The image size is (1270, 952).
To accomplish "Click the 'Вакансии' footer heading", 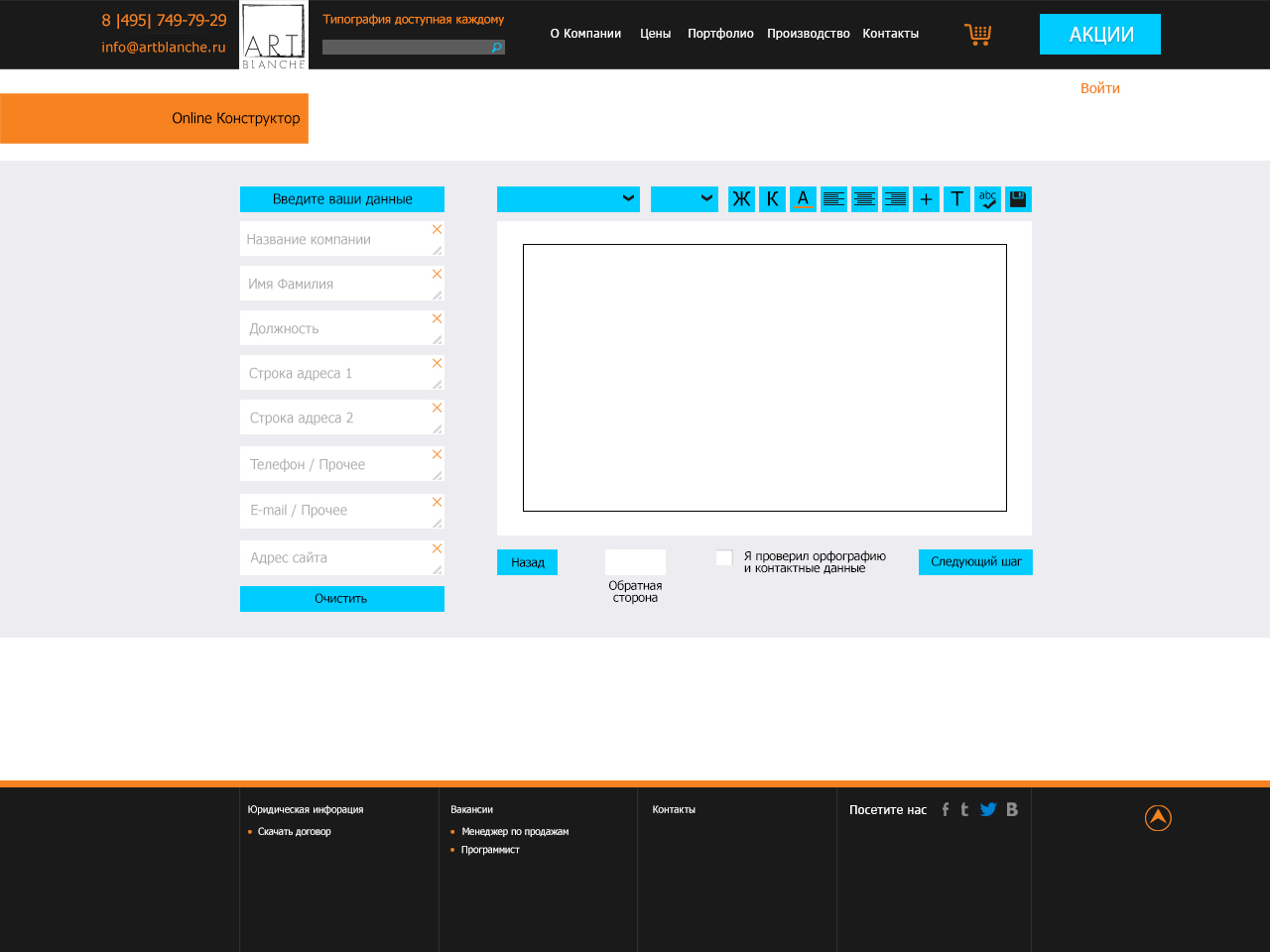I will (471, 810).
